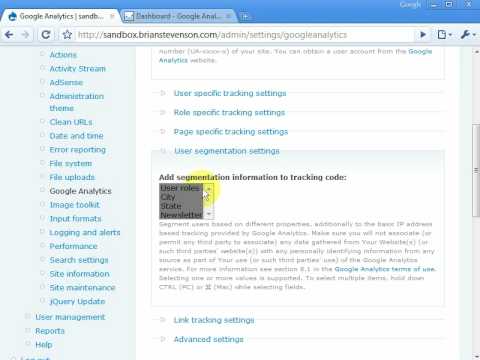Open Activity Stream in sidebar
480x360 pixels.
tap(77, 69)
